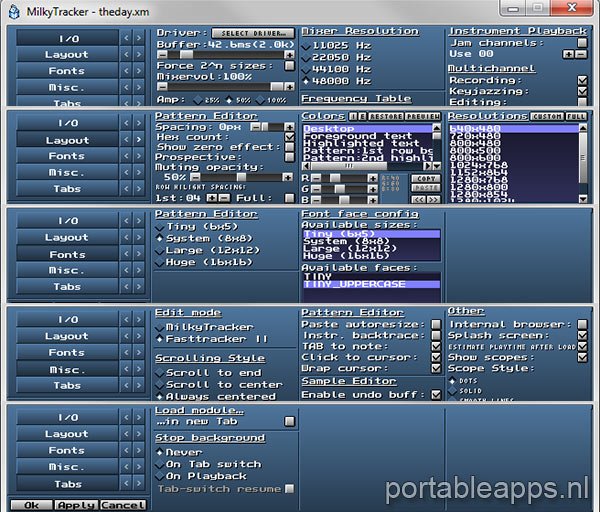Click the Select Driver button
The height and width of the screenshot is (512, 600).
253,33
